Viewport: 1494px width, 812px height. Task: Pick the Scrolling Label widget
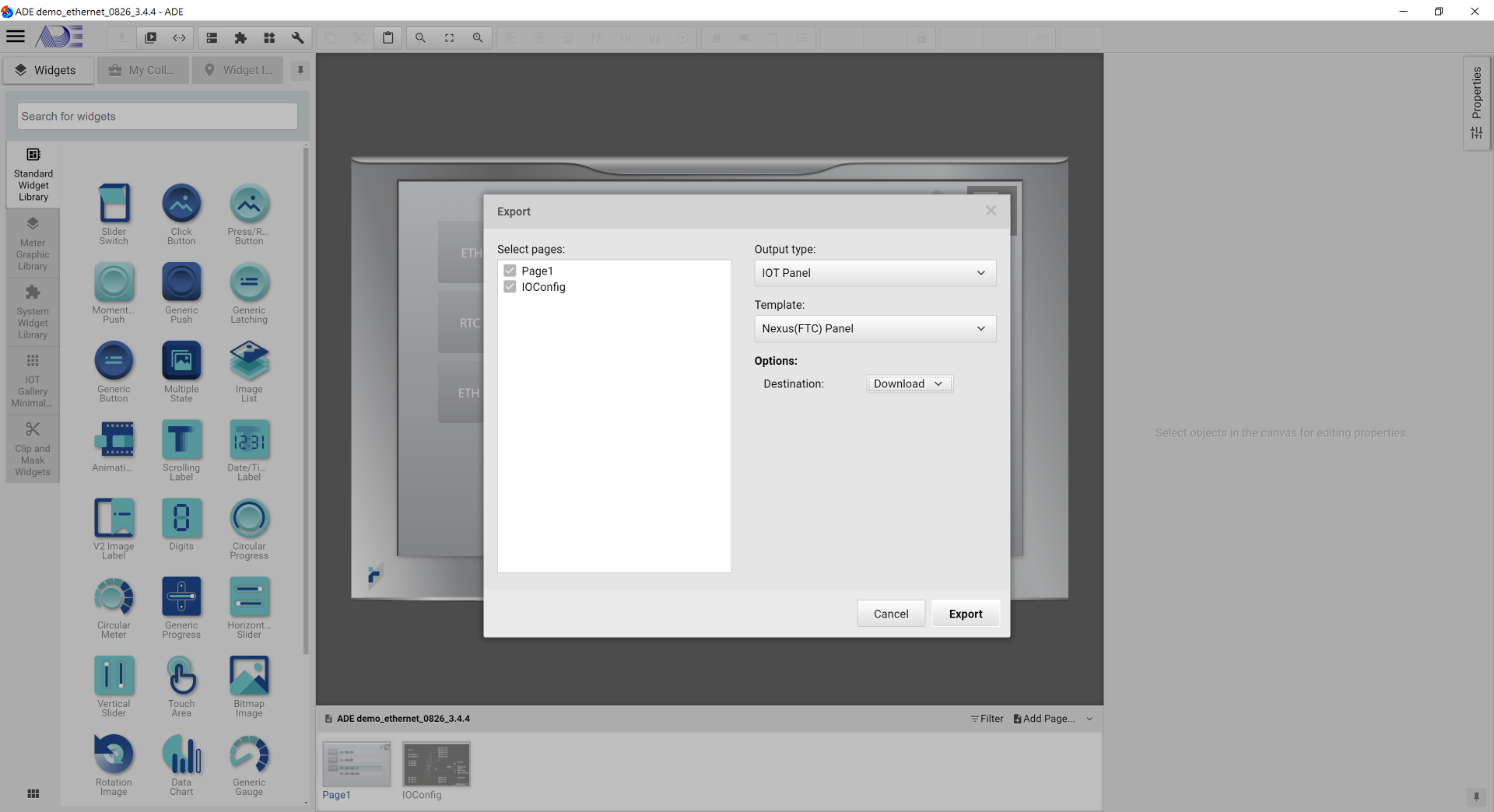click(181, 450)
